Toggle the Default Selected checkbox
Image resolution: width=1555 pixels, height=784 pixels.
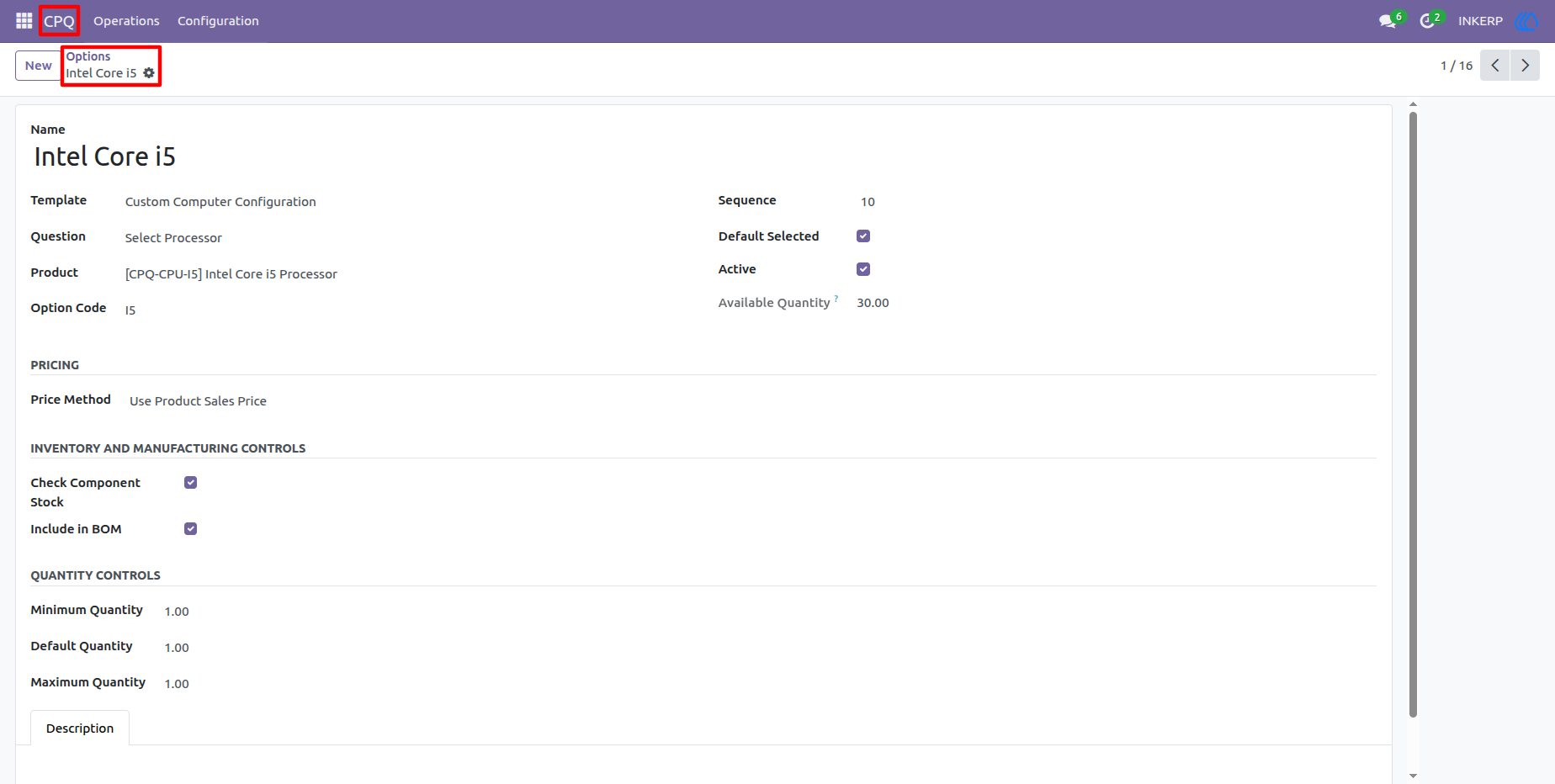[x=863, y=236]
